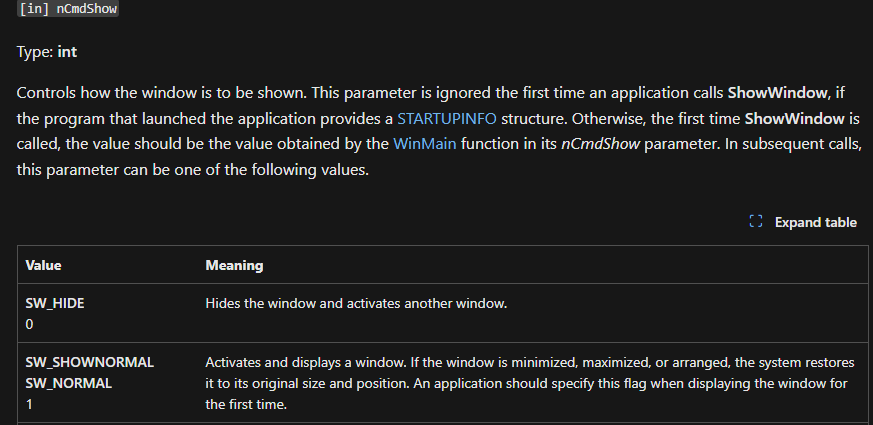Click the 'Type:' label text
Screen dimensions: 873x425
point(35,52)
